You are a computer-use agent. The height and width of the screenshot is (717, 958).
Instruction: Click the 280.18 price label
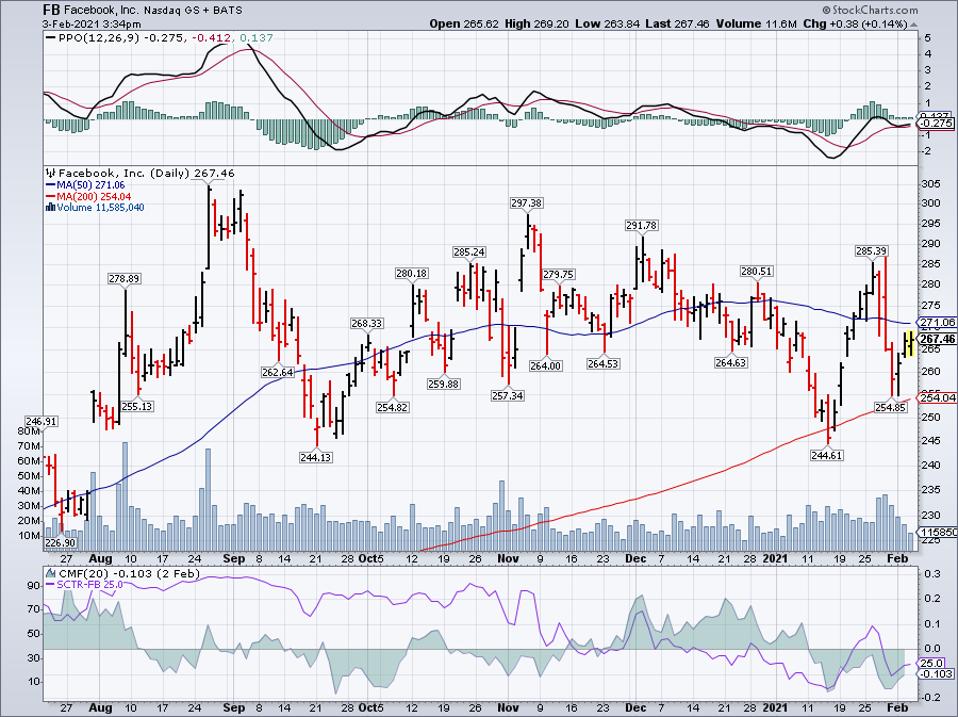tap(412, 273)
